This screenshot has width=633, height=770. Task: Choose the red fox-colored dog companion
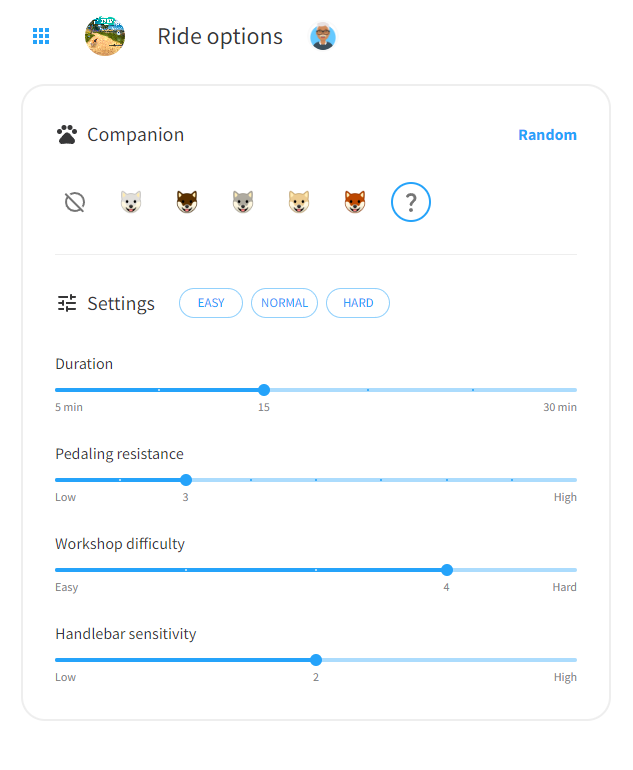(355, 202)
